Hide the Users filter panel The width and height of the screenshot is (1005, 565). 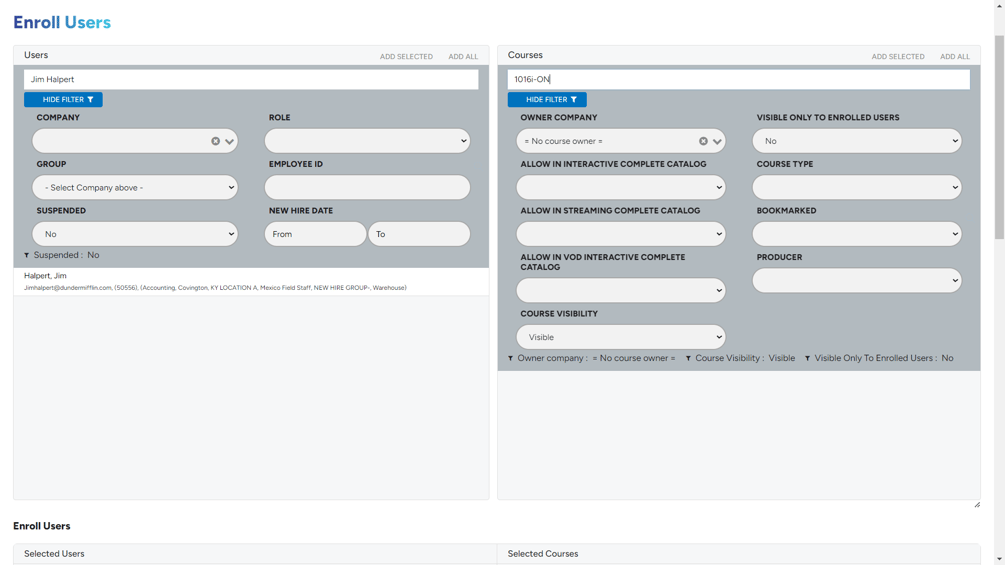[x=63, y=99]
